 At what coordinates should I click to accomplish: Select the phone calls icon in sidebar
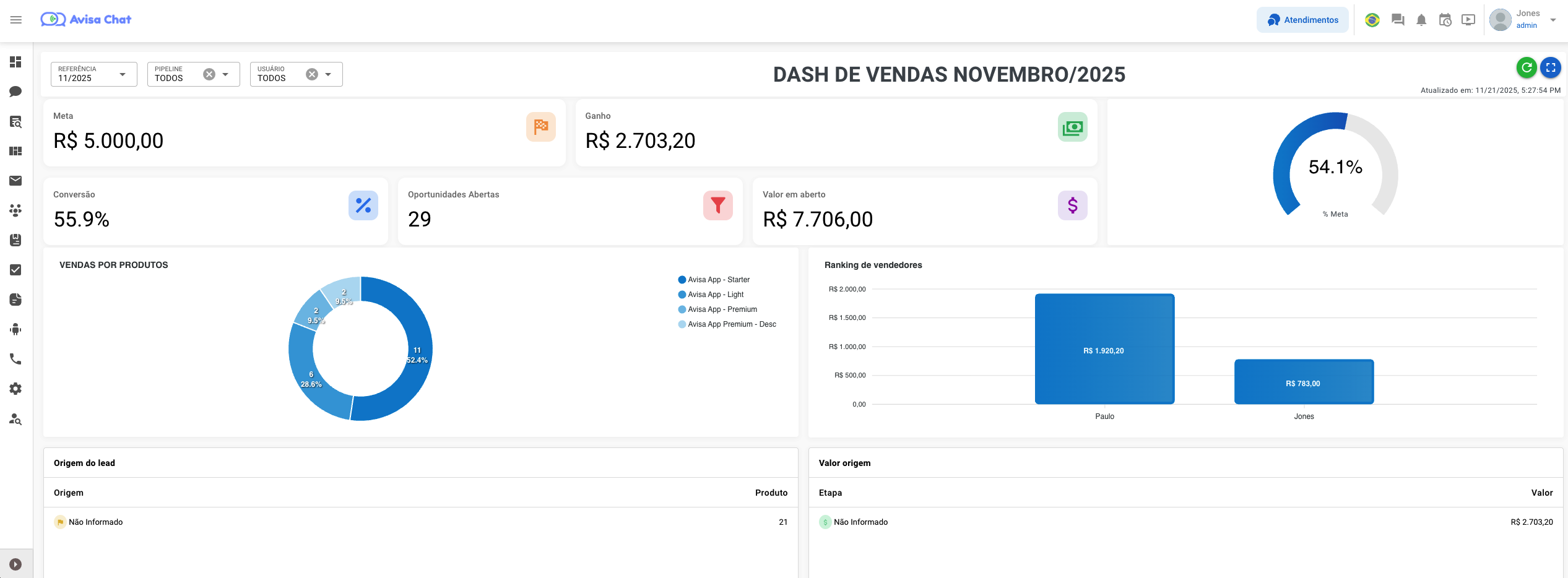point(15,359)
